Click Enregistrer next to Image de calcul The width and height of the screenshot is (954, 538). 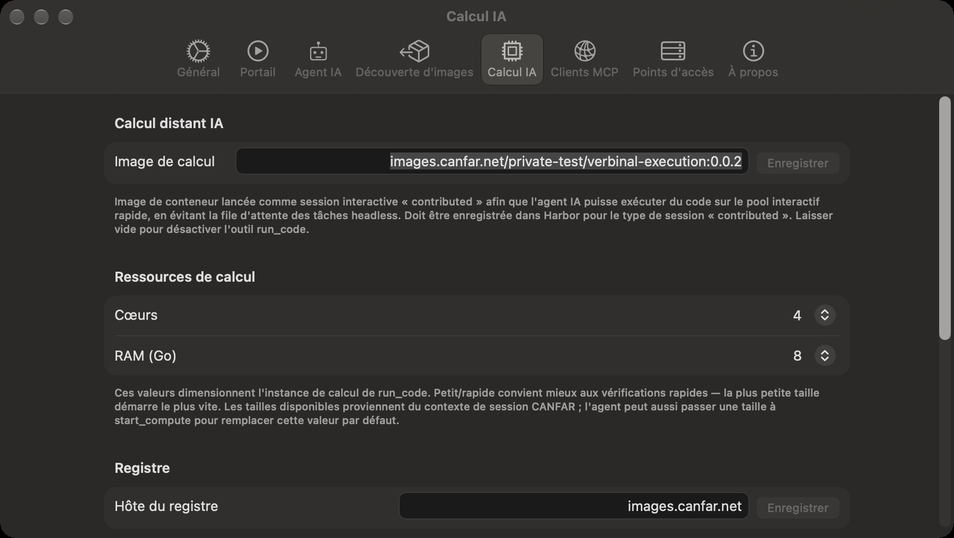[798, 163]
